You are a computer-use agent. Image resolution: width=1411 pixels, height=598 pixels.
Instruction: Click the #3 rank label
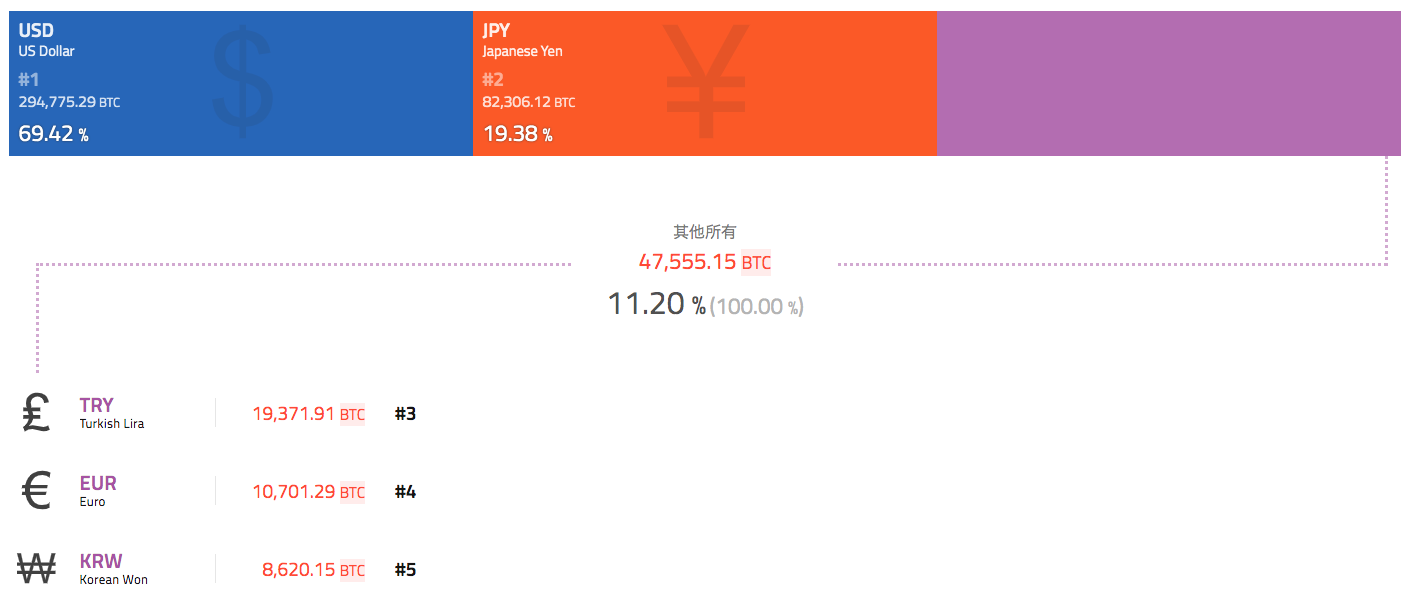click(405, 413)
